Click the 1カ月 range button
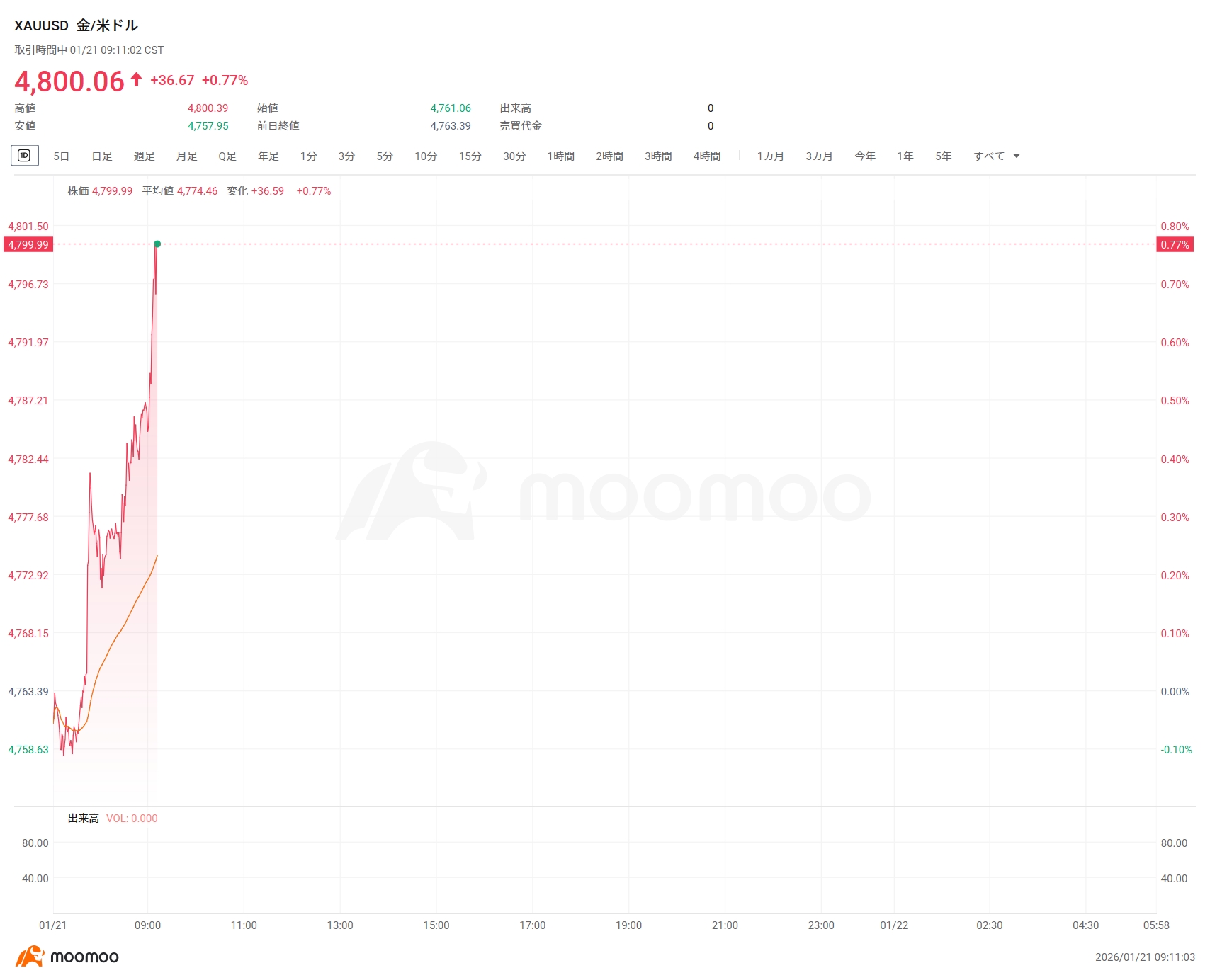 coord(770,156)
